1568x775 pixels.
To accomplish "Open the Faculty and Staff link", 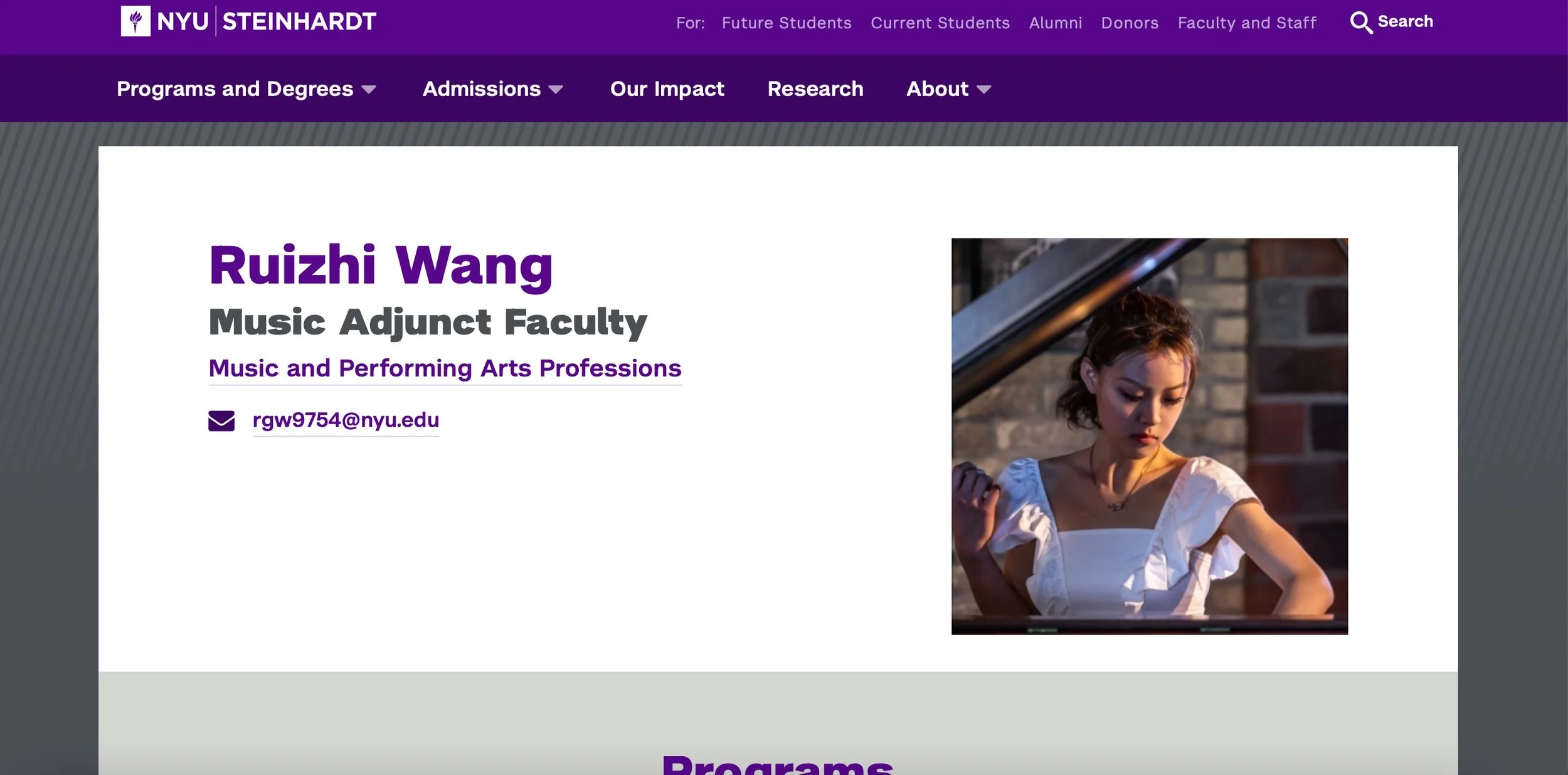I will [x=1247, y=23].
